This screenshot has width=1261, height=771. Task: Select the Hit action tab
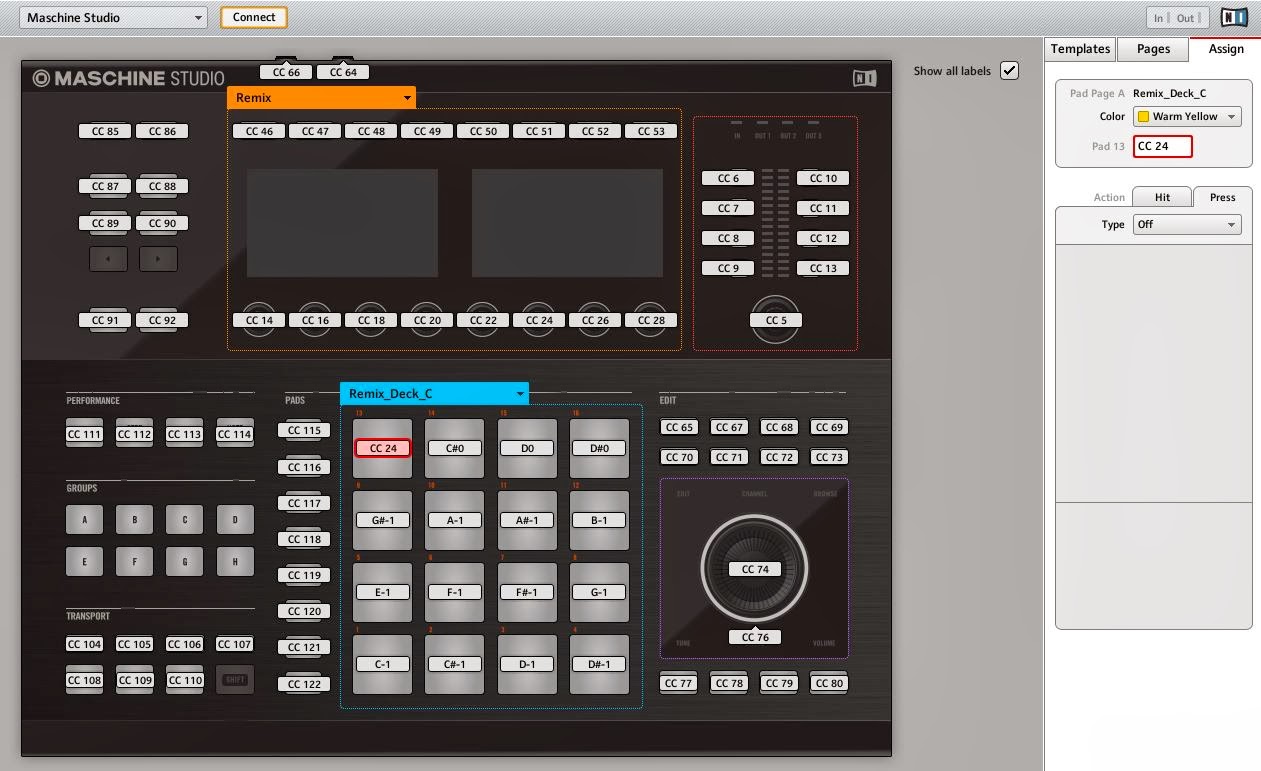tap(1162, 197)
